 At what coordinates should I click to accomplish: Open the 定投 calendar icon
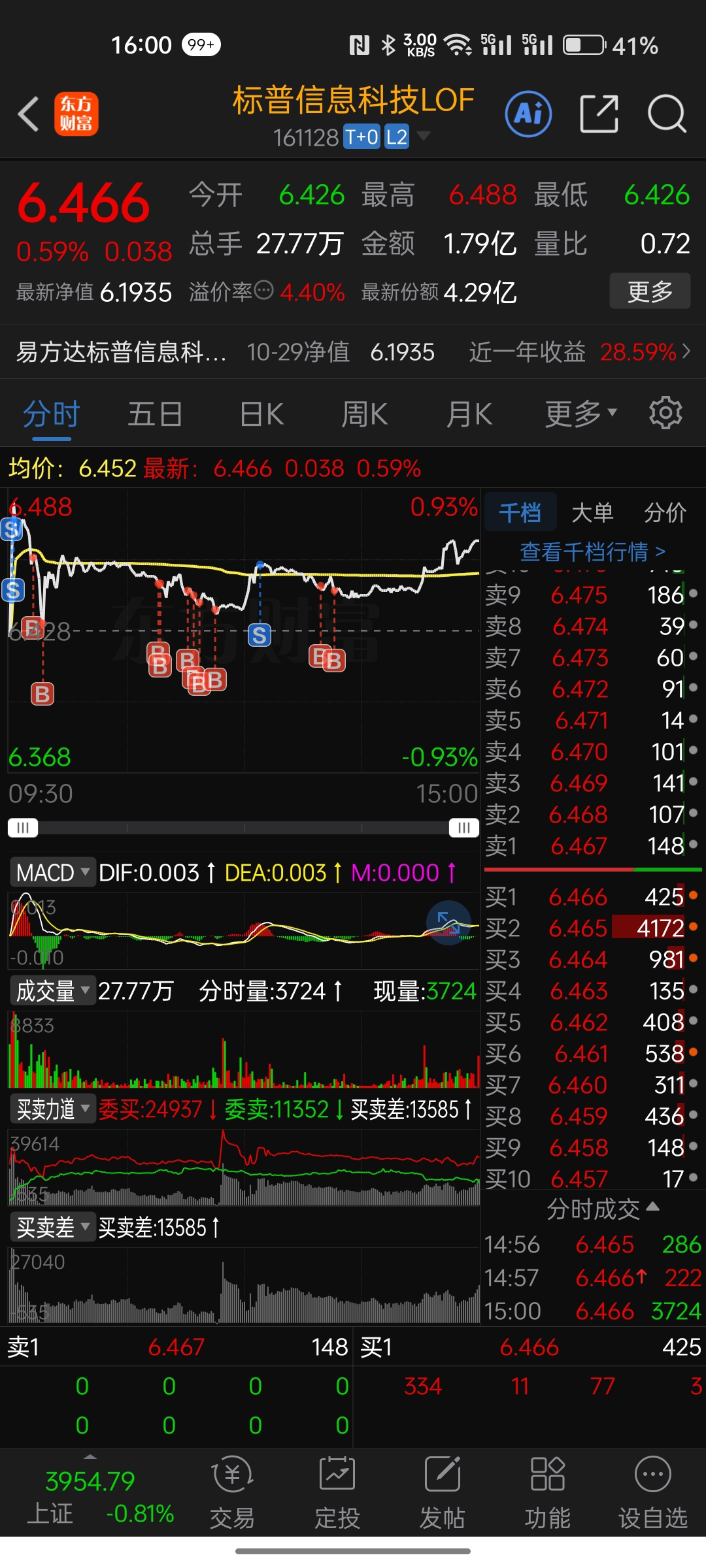click(337, 1475)
